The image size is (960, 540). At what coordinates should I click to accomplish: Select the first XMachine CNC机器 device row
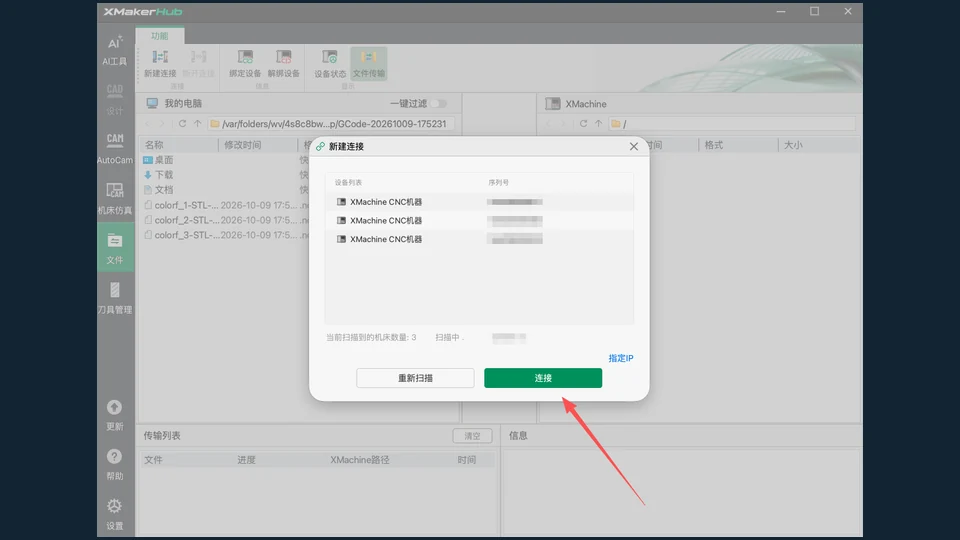[x=479, y=202]
